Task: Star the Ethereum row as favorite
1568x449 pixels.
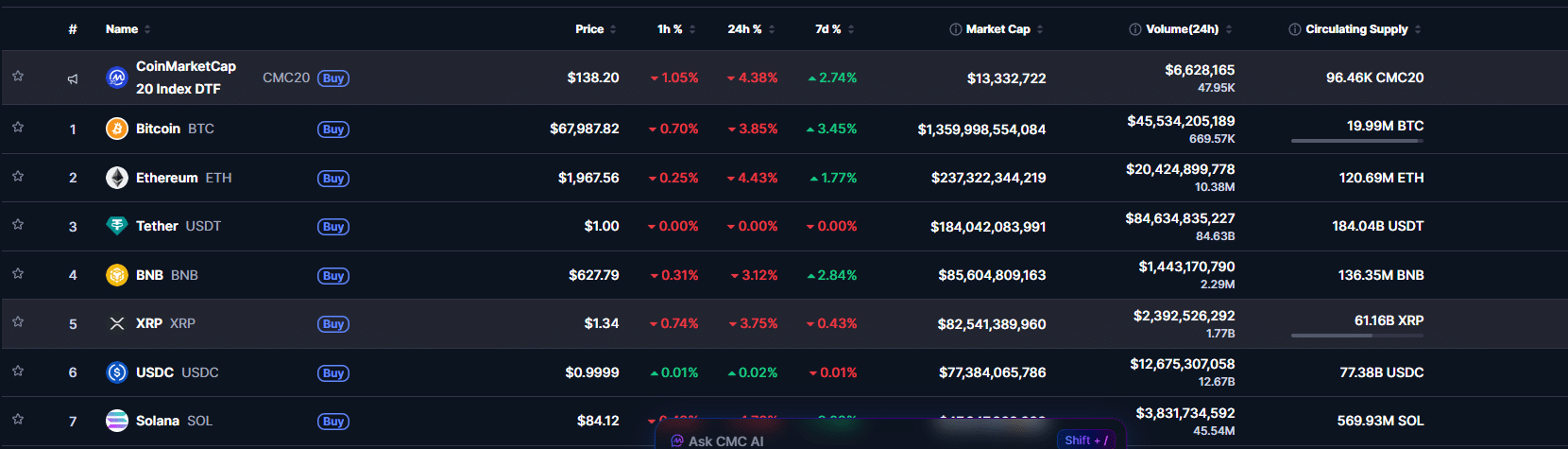Action: click(x=18, y=176)
